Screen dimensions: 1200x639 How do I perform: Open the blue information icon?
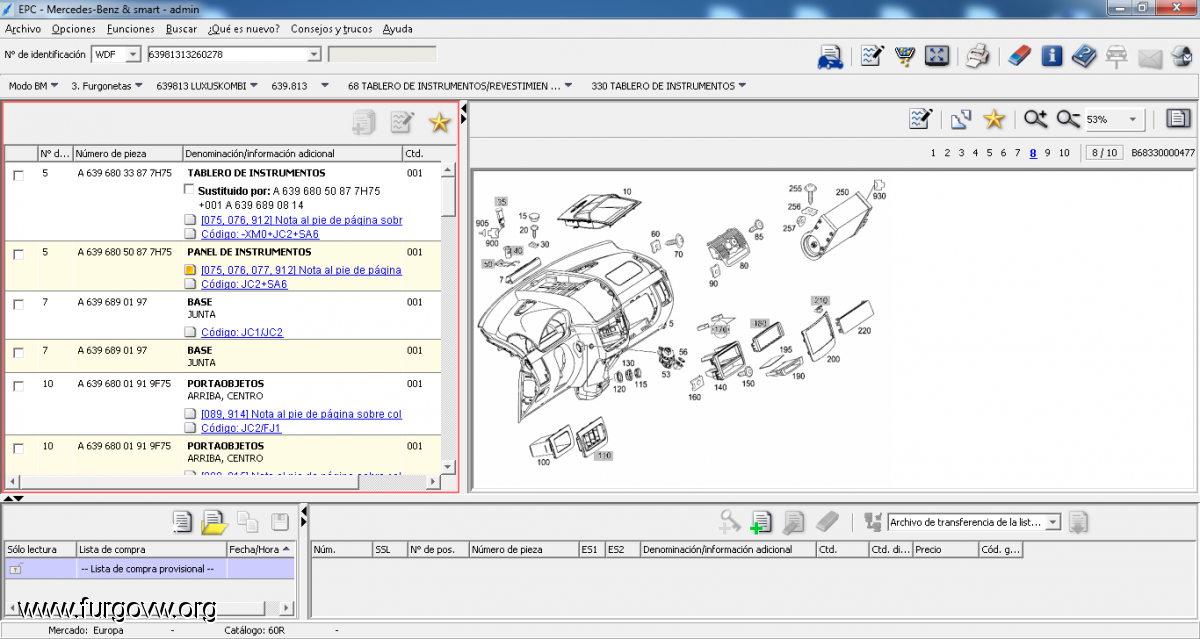tap(1051, 56)
